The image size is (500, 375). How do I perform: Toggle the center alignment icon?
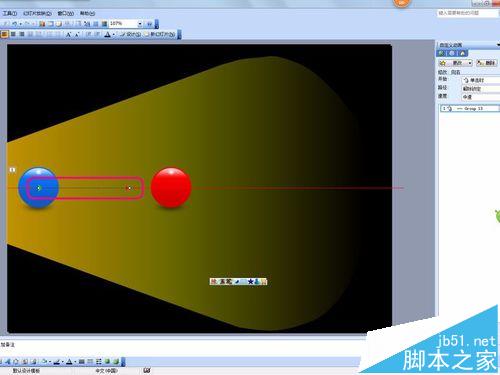coord(13,34)
